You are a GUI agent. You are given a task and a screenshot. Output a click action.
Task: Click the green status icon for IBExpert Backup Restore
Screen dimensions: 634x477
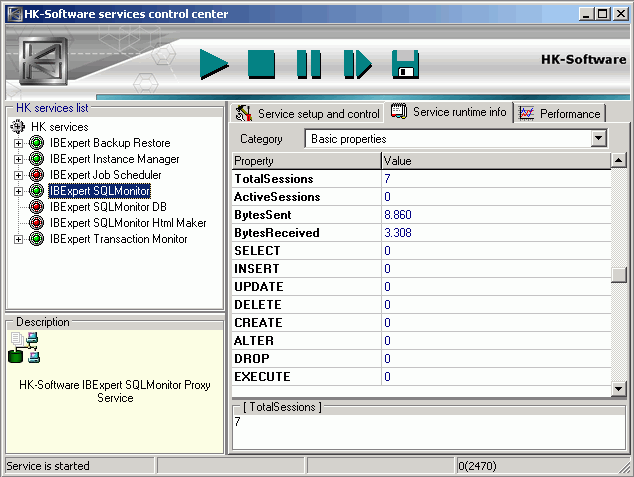click(36, 143)
